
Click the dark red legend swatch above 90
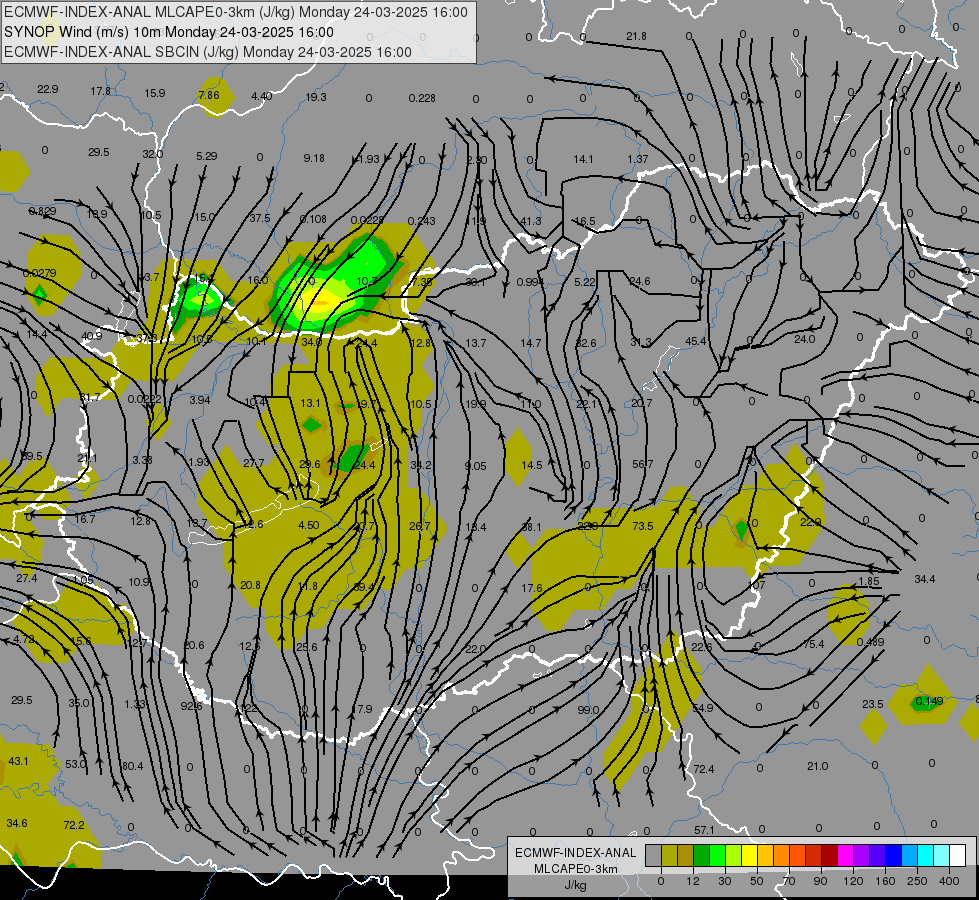829,855
